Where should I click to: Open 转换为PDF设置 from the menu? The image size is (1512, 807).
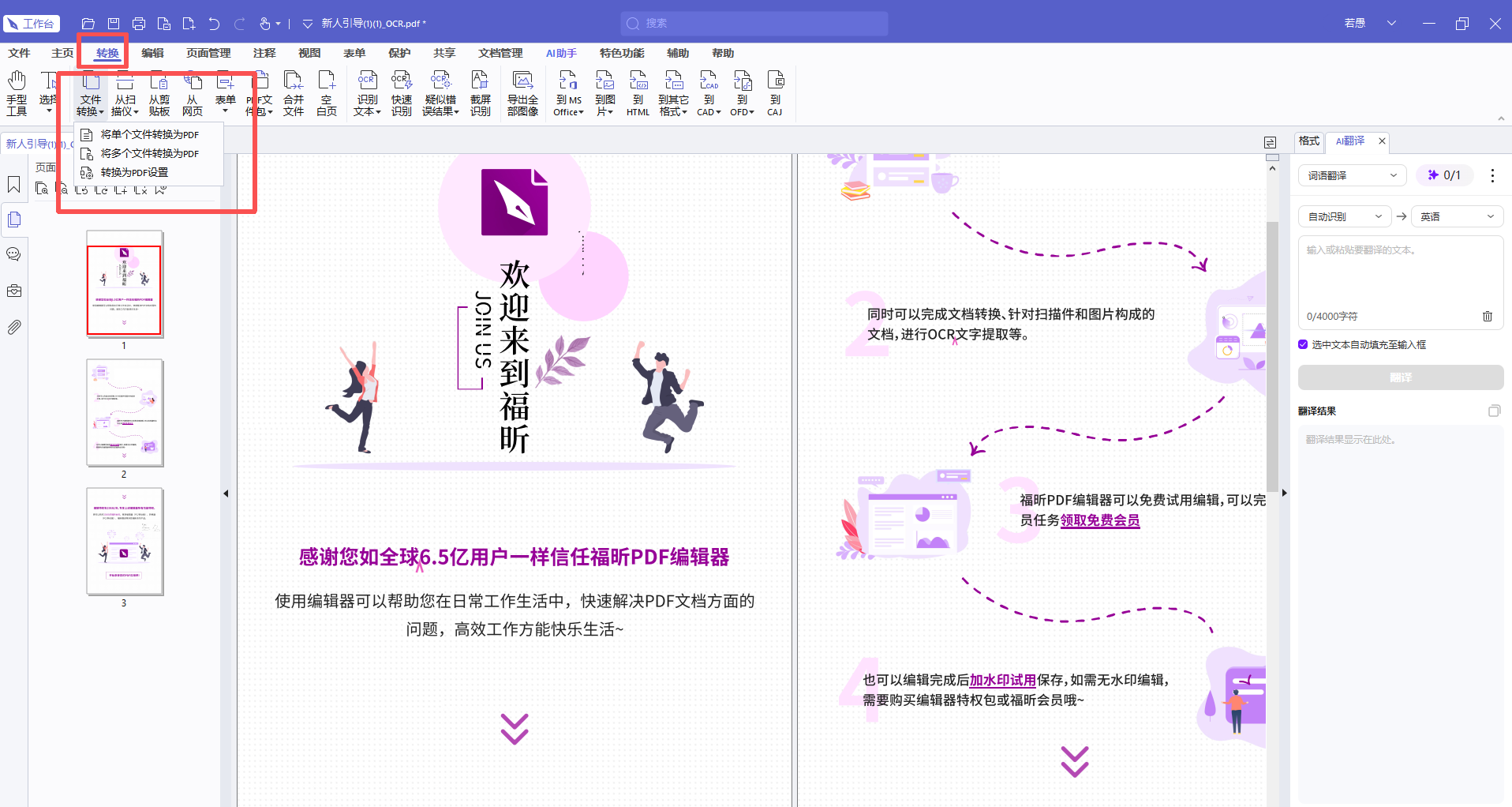coord(149,172)
